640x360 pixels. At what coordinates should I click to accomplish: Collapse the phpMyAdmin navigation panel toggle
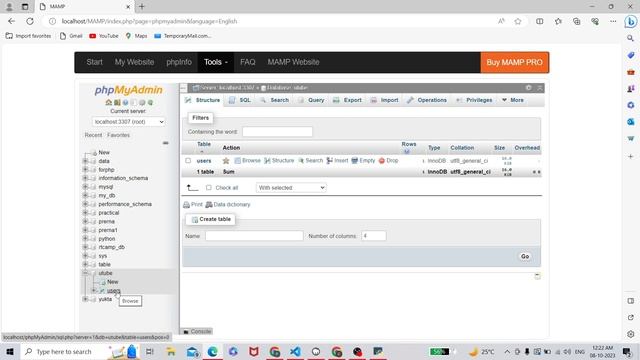pyautogui.click(x=183, y=88)
